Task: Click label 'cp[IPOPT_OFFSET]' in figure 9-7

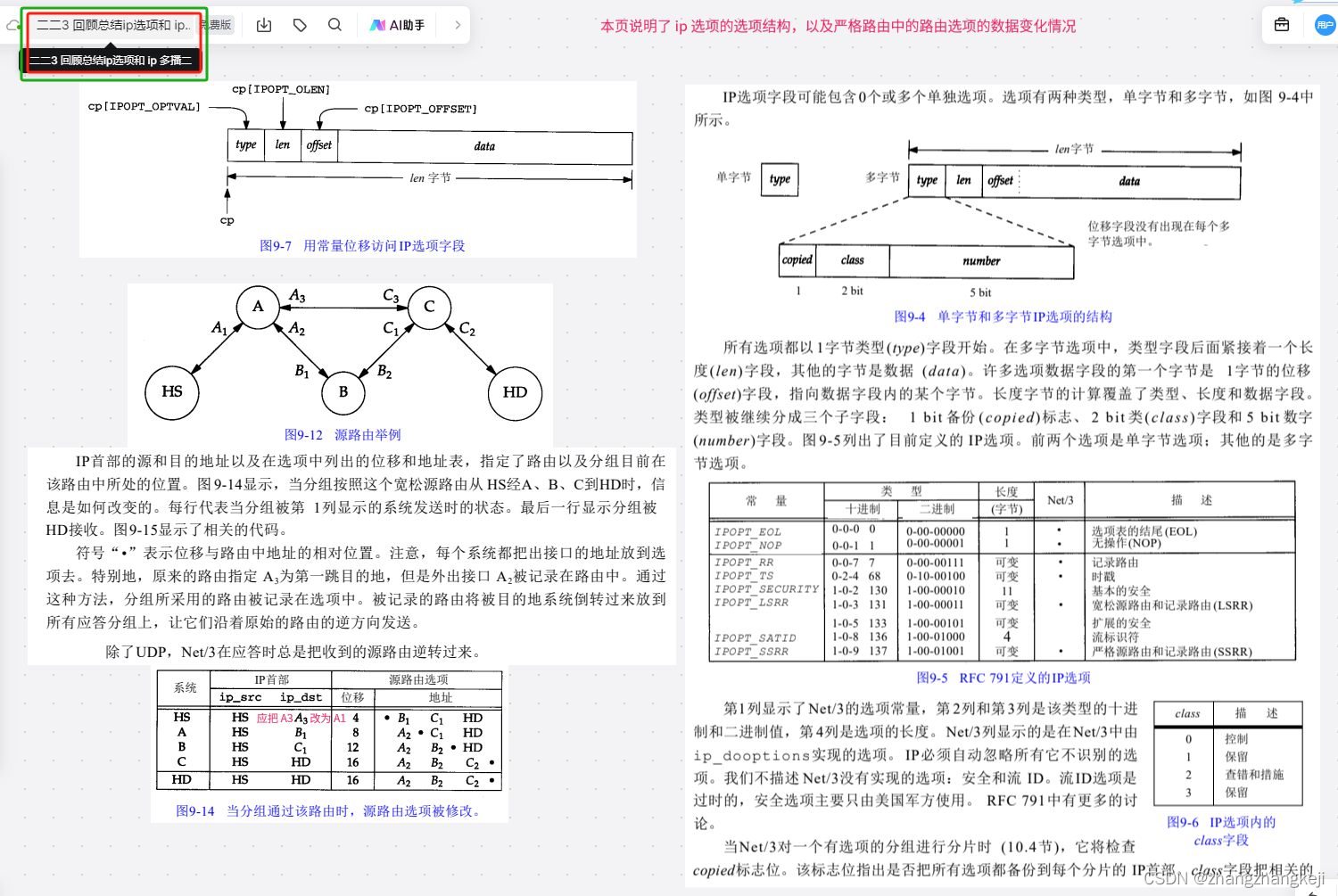Action: tap(420, 109)
